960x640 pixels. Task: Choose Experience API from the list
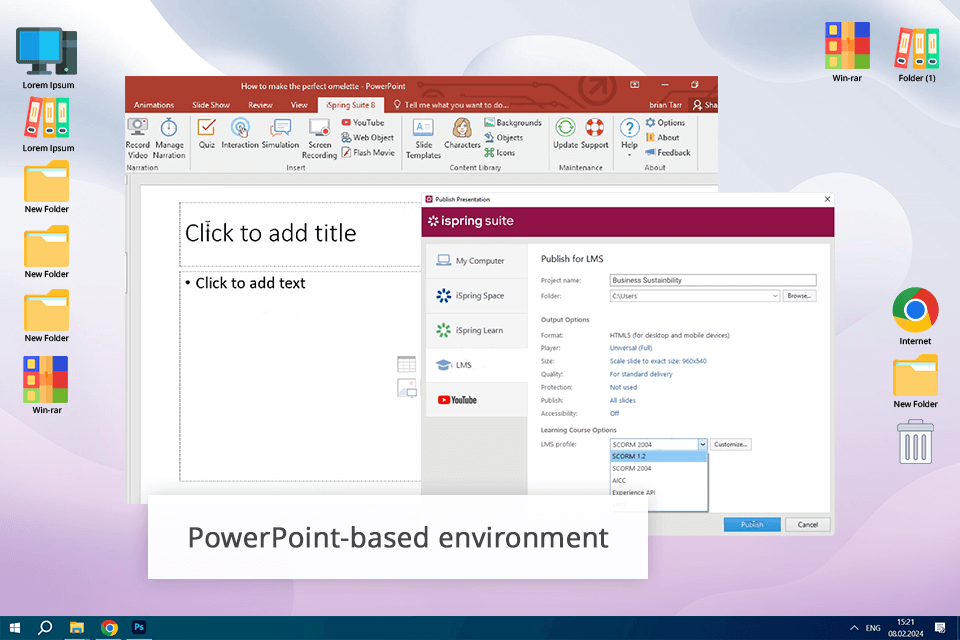pos(659,492)
